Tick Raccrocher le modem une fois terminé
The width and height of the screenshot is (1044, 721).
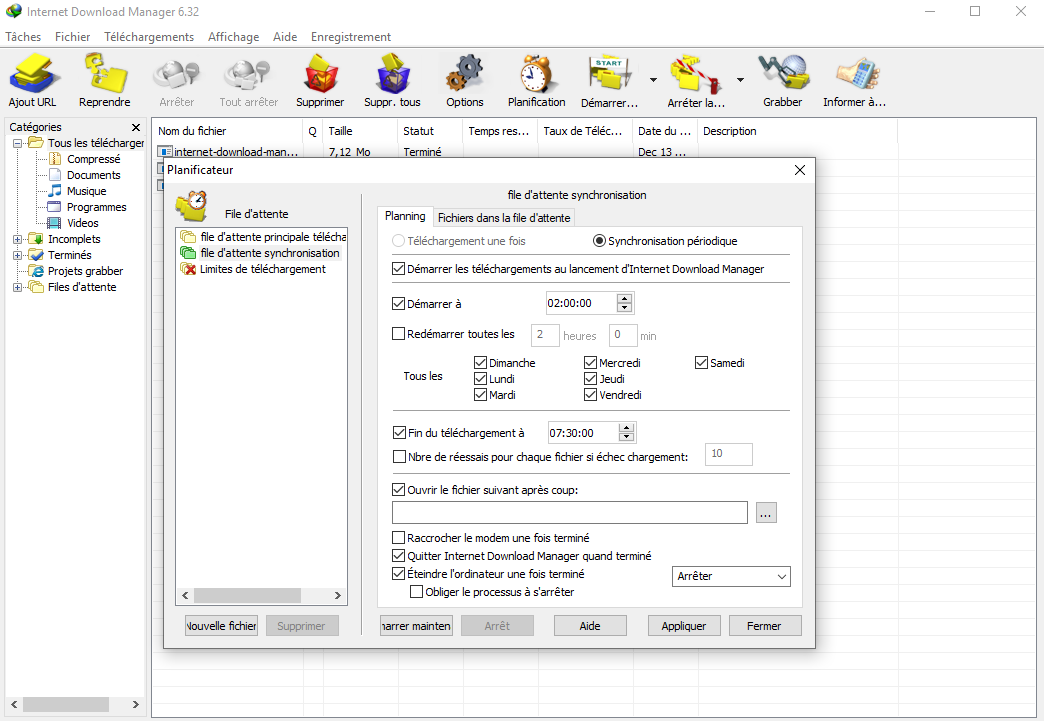click(398, 537)
